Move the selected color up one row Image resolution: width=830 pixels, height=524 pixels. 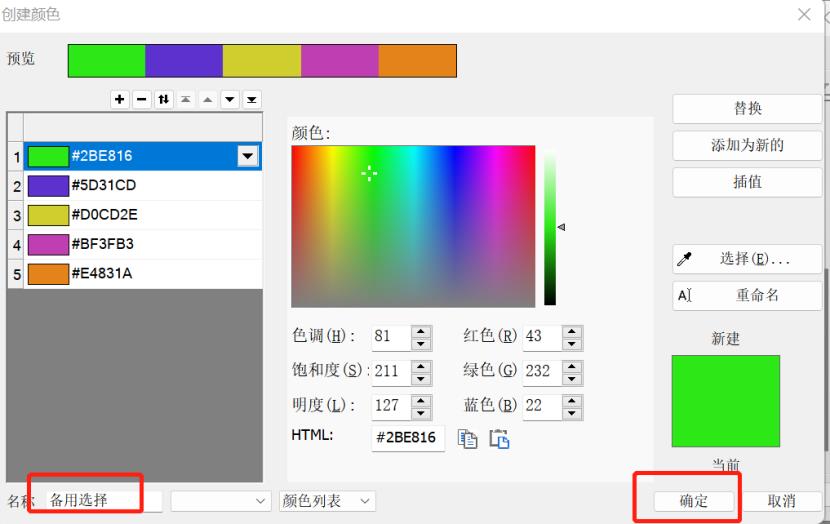(x=208, y=99)
